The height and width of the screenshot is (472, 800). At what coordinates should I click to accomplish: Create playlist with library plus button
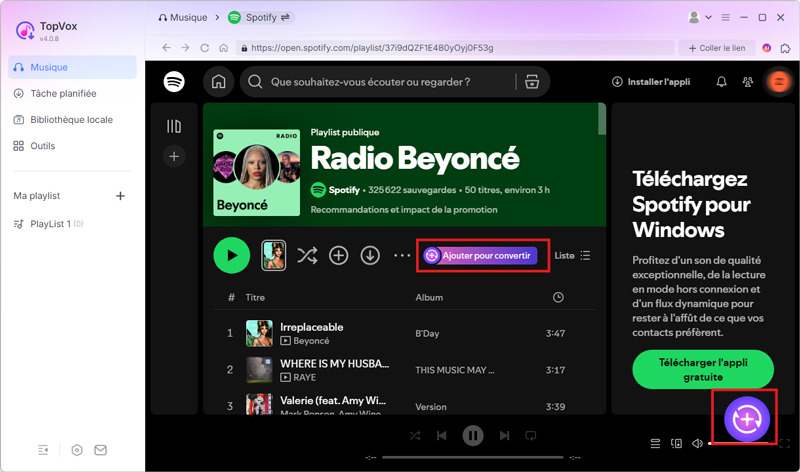tap(174, 156)
